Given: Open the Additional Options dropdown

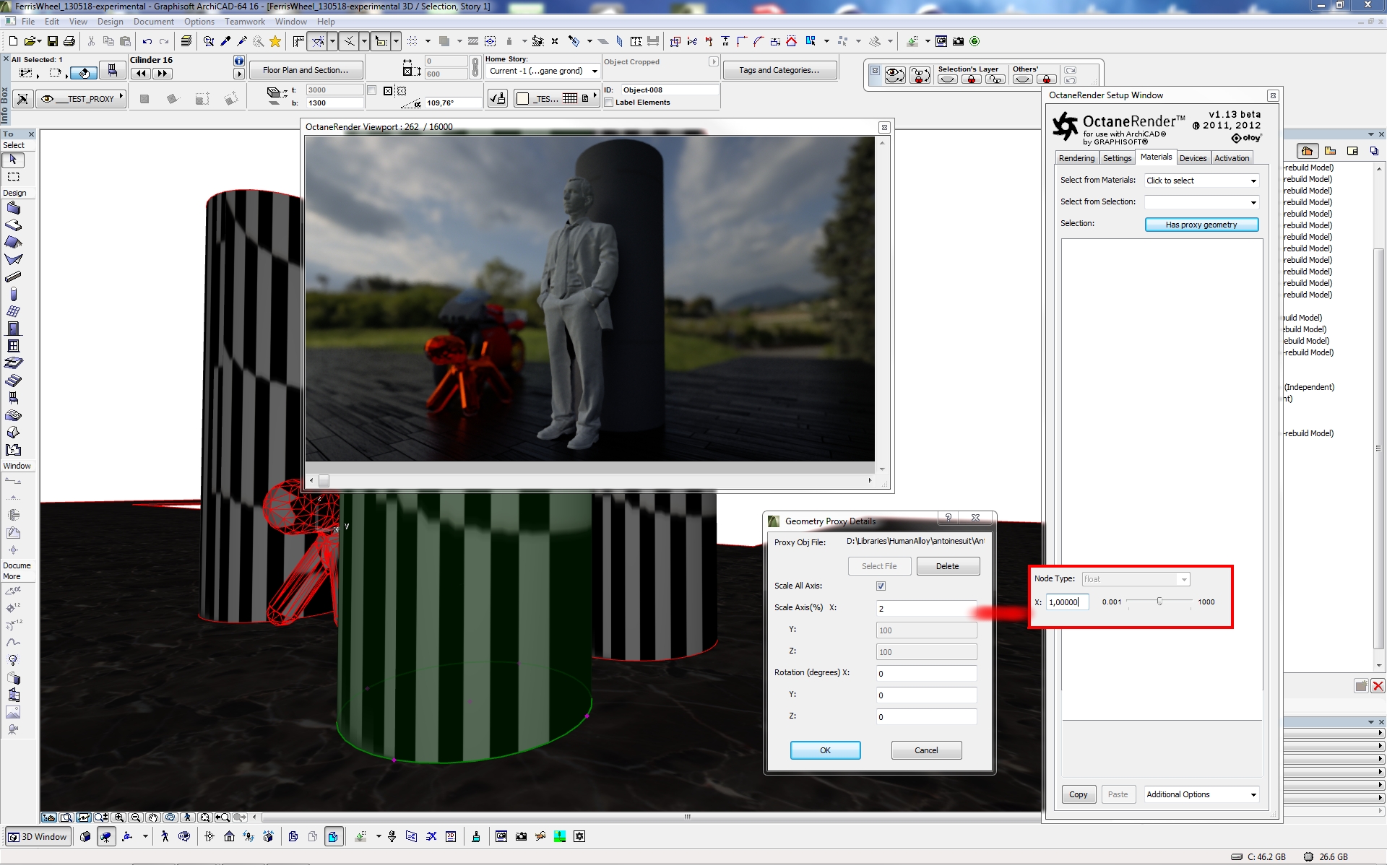Looking at the screenshot, I should [1201, 795].
